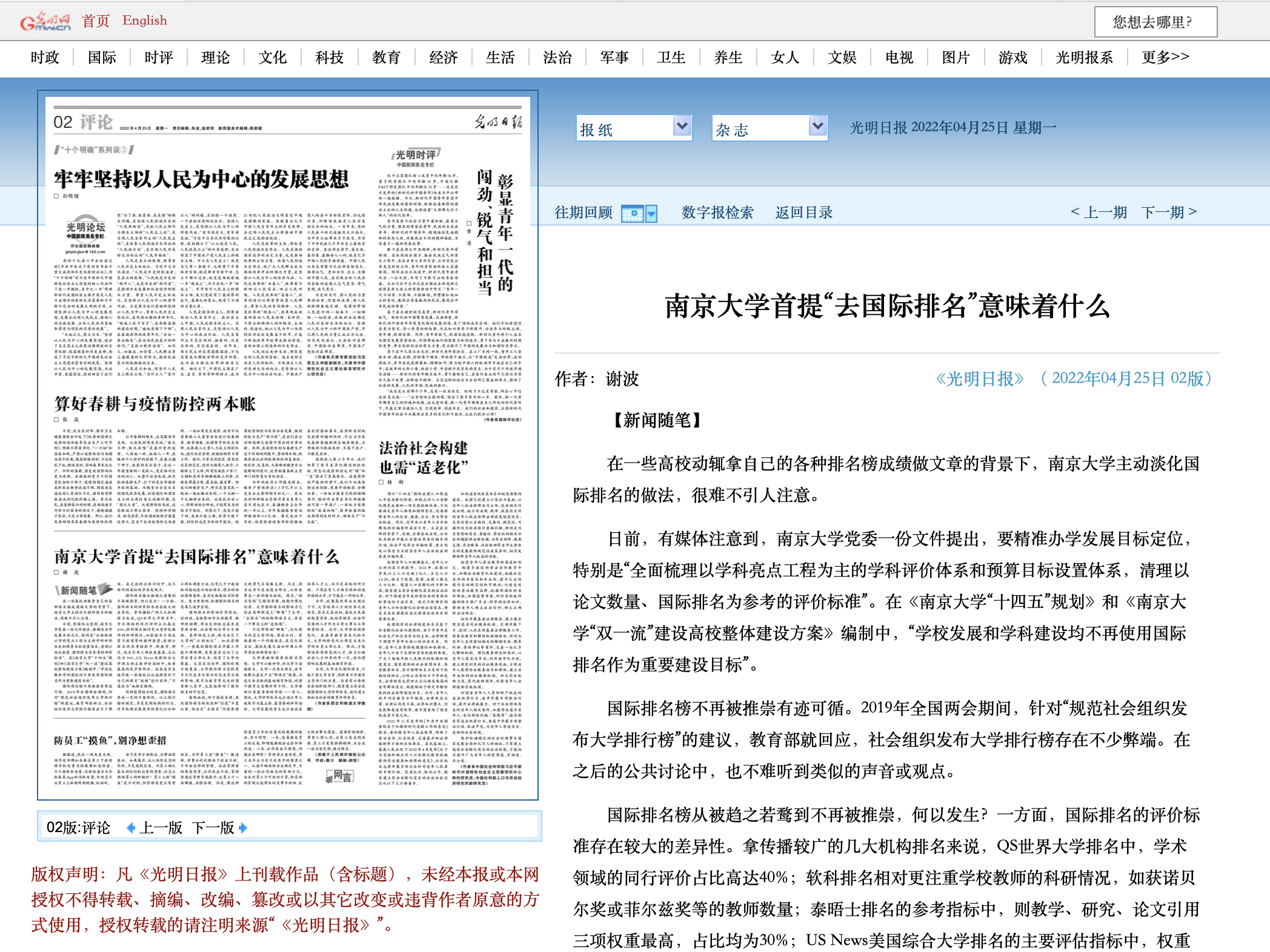Viewport: 1270px width, 952px height.
Task: Expand the calendar dropdown arrow
Action: pyautogui.click(x=651, y=214)
